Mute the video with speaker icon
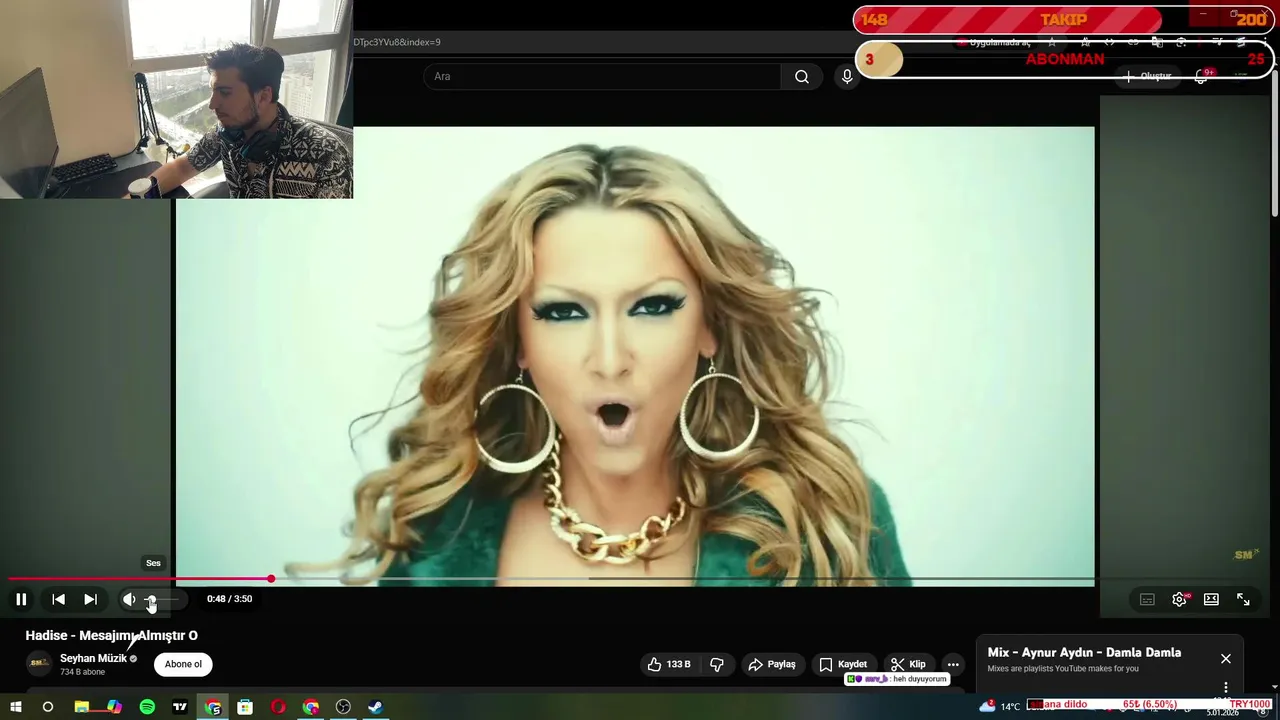This screenshot has height=720, width=1280. pyautogui.click(x=129, y=599)
